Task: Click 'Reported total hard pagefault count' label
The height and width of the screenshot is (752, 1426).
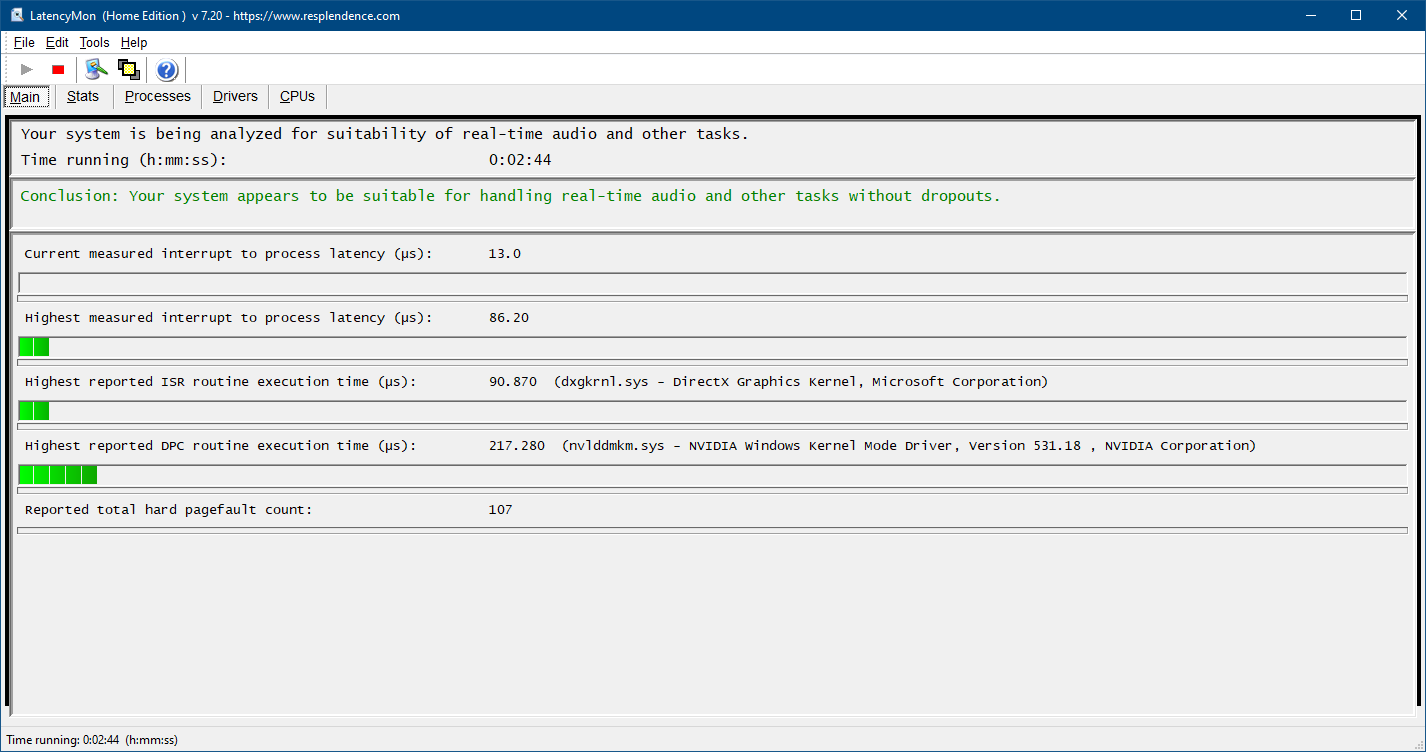Action: tap(168, 510)
